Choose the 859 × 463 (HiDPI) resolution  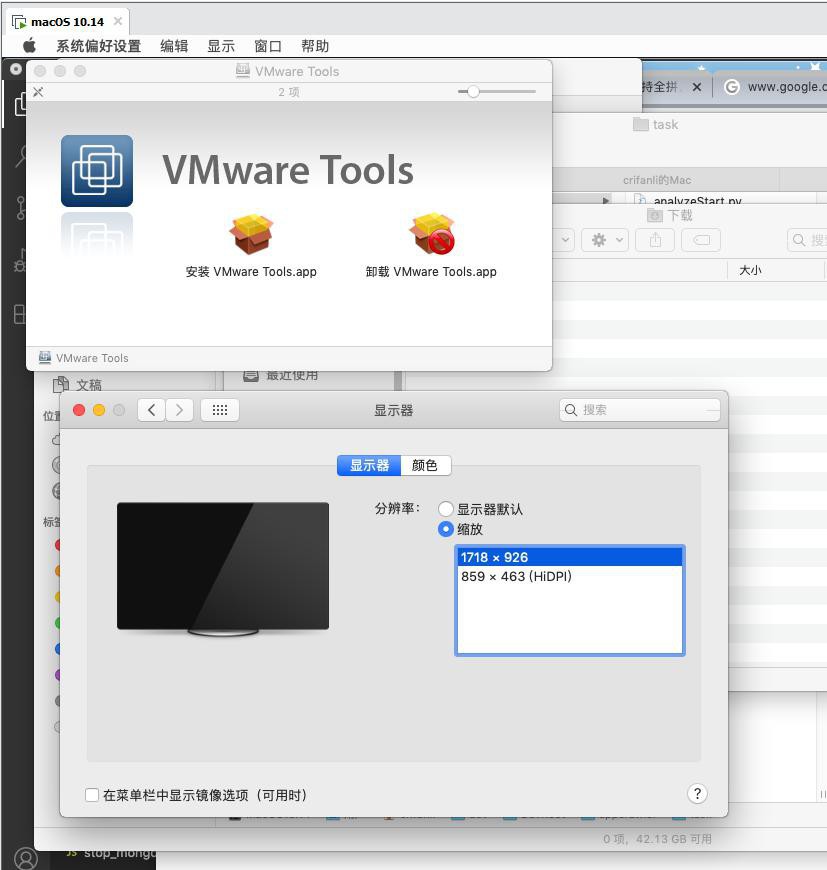point(570,576)
